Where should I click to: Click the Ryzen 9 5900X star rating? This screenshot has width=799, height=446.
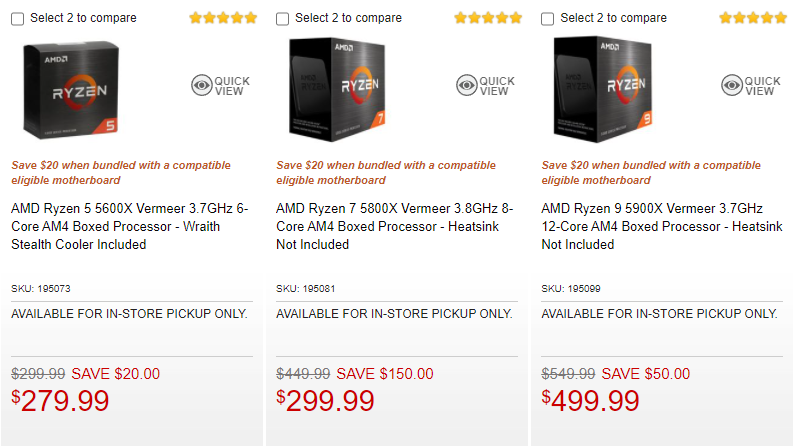pyautogui.click(x=753, y=18)
